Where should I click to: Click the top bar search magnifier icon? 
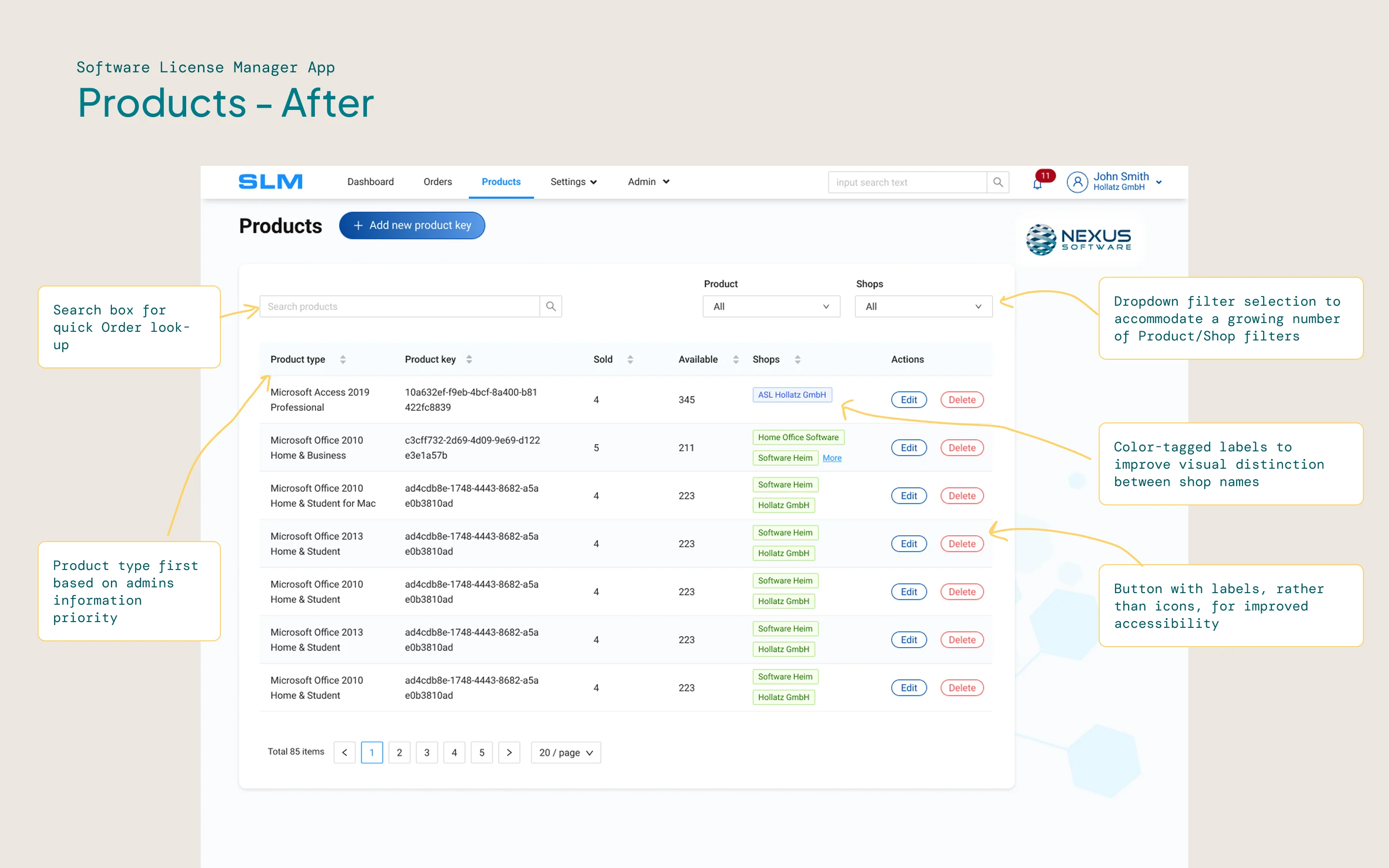[x=998, y=182]
